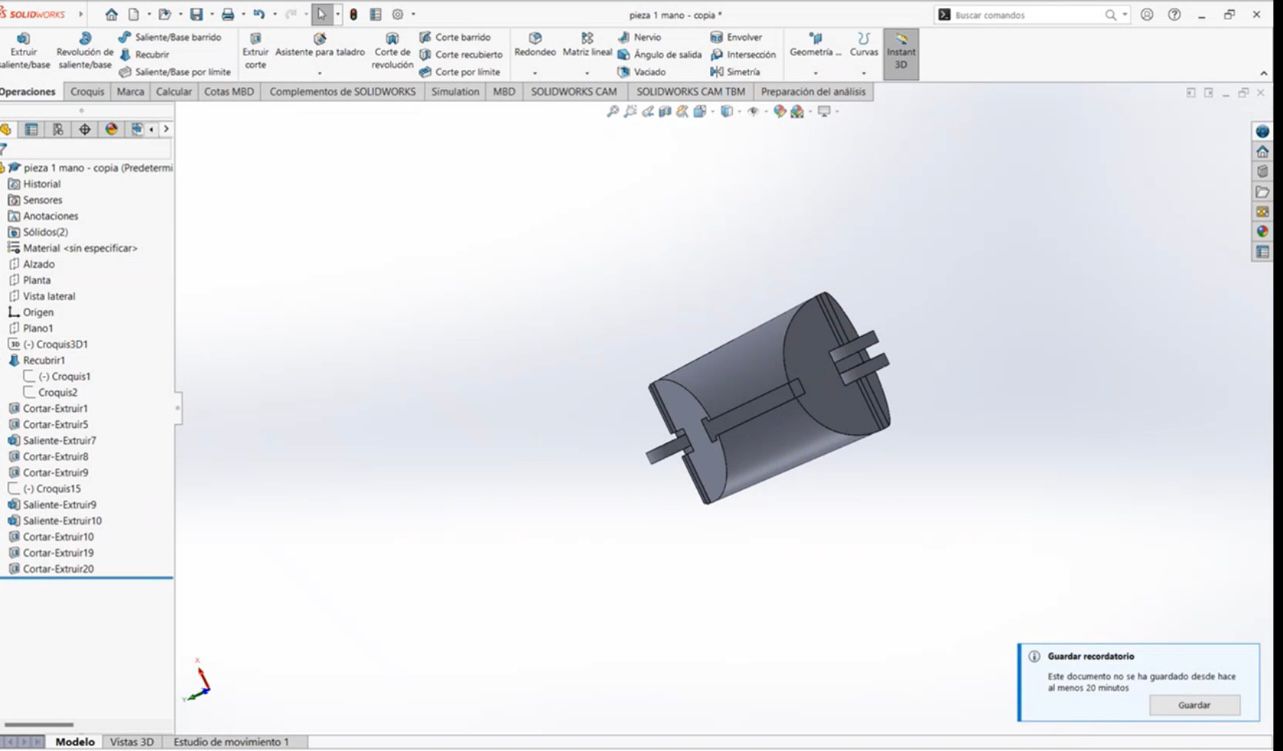Select the Matriz lineal pattern tool
Image resolution: width=1283 pixels, height=751 pixels.
click(x=587, y=45)
